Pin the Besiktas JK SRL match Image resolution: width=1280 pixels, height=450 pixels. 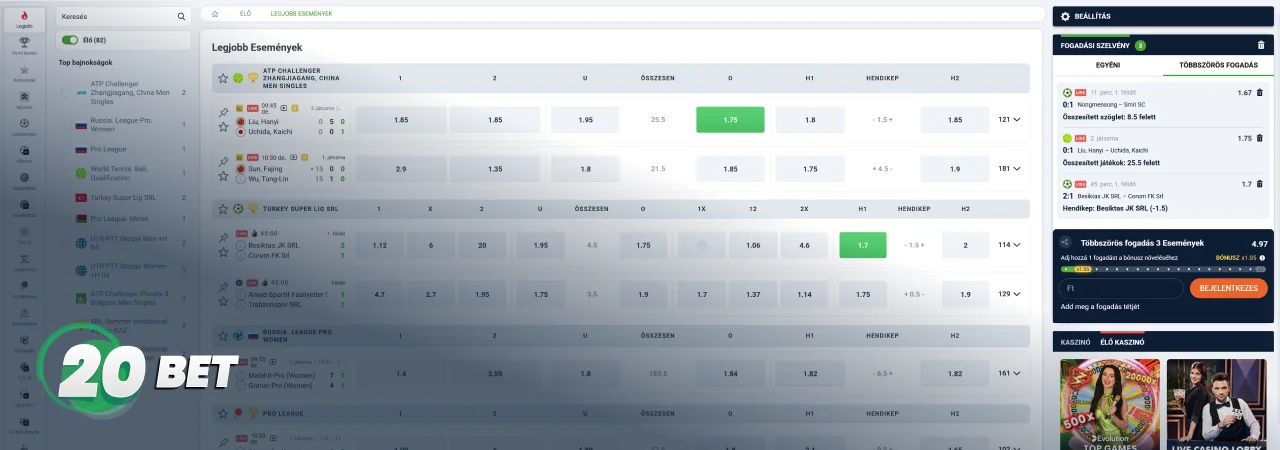(223, 238)
